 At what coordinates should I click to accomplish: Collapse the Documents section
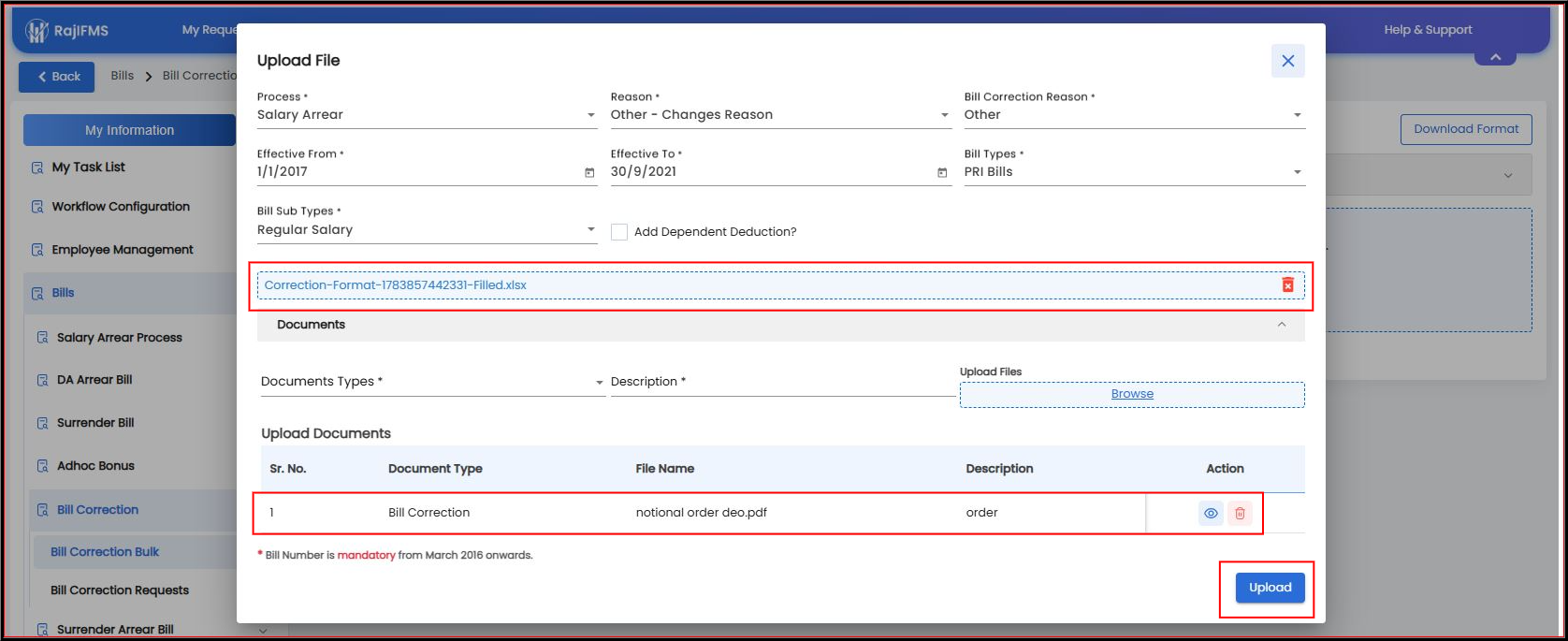pyautogui.click(x=1281, y=325)
